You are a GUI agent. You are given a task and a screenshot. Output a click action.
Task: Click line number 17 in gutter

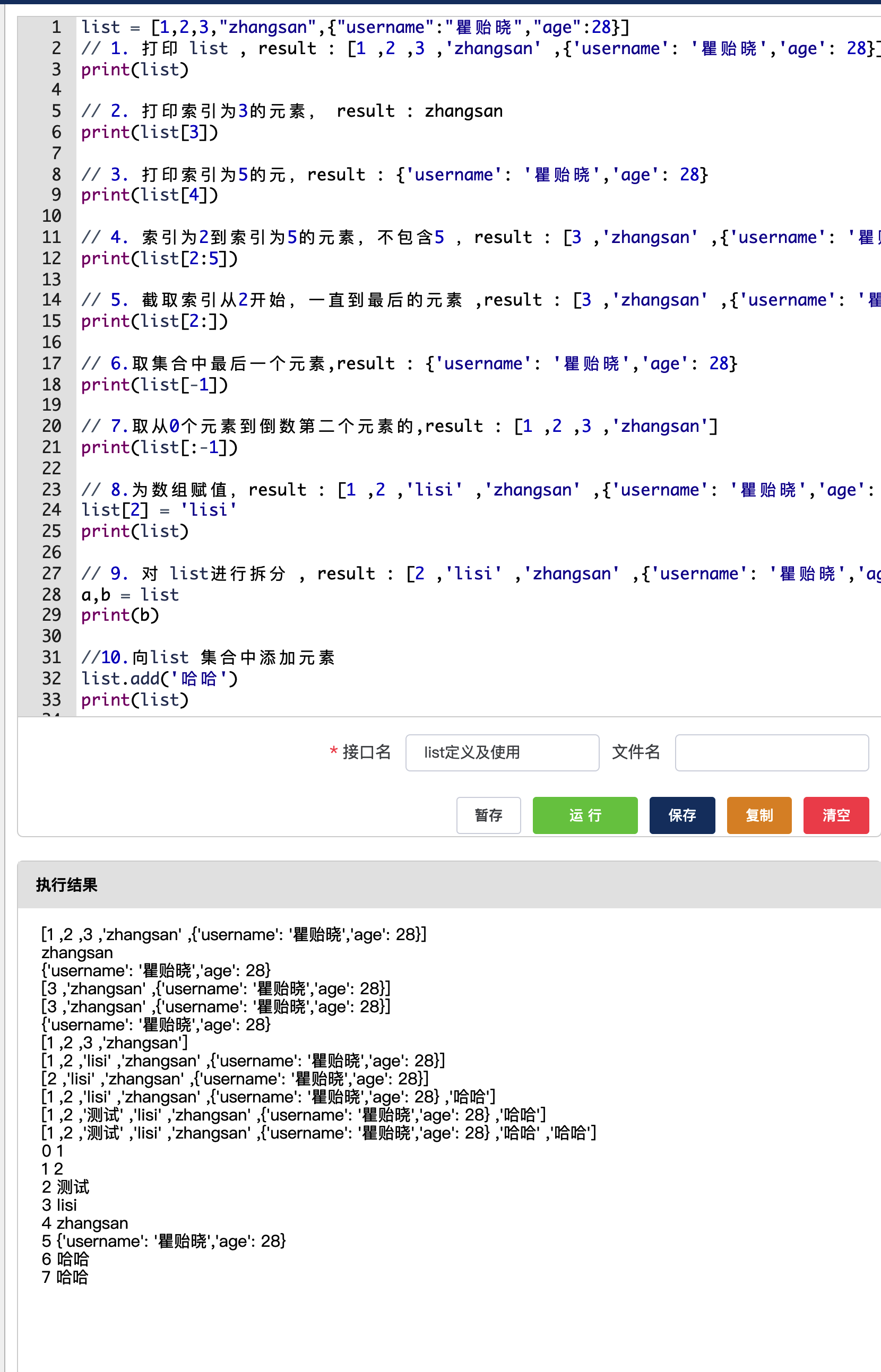(x=51, y=364)
